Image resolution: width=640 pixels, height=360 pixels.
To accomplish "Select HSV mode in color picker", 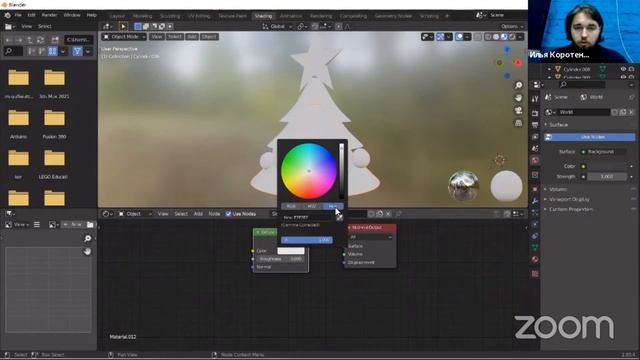I will coord(312,206).
